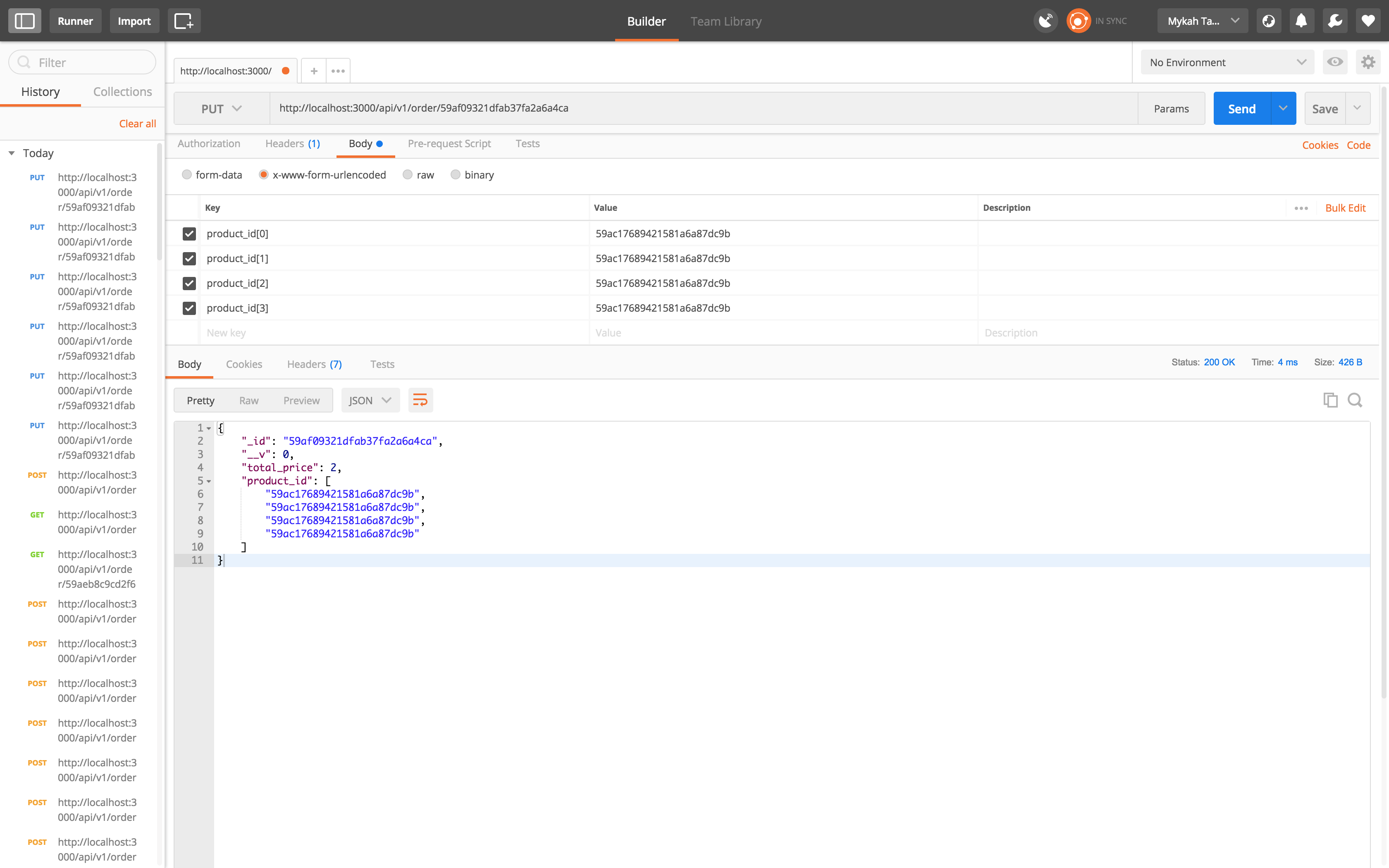Screen dimensions: 1389x868
Task: Toggle the product_id[0] checkbox off
Action: coord(189,233)
